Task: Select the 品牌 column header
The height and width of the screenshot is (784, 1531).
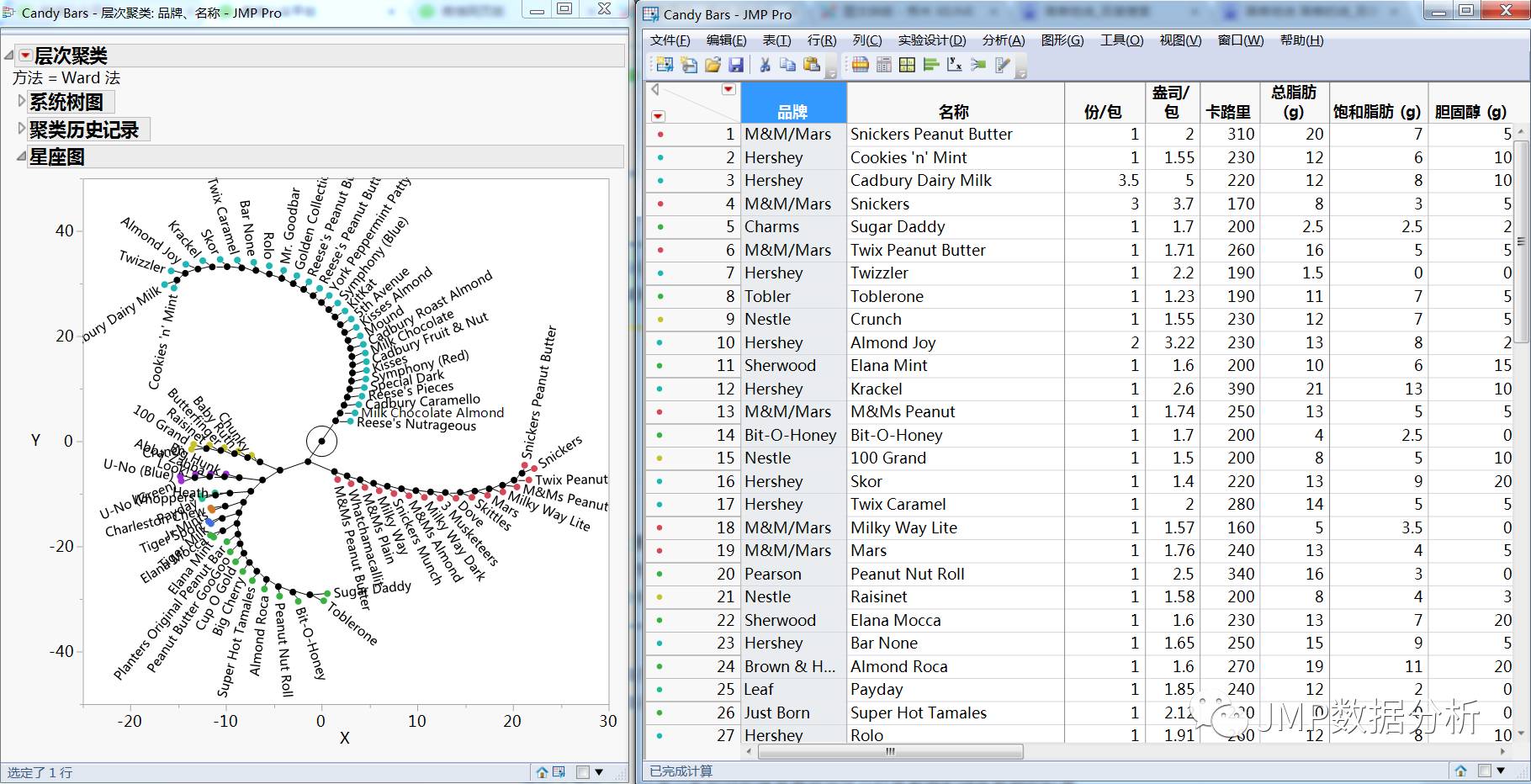Action: [x=793, y=103]
